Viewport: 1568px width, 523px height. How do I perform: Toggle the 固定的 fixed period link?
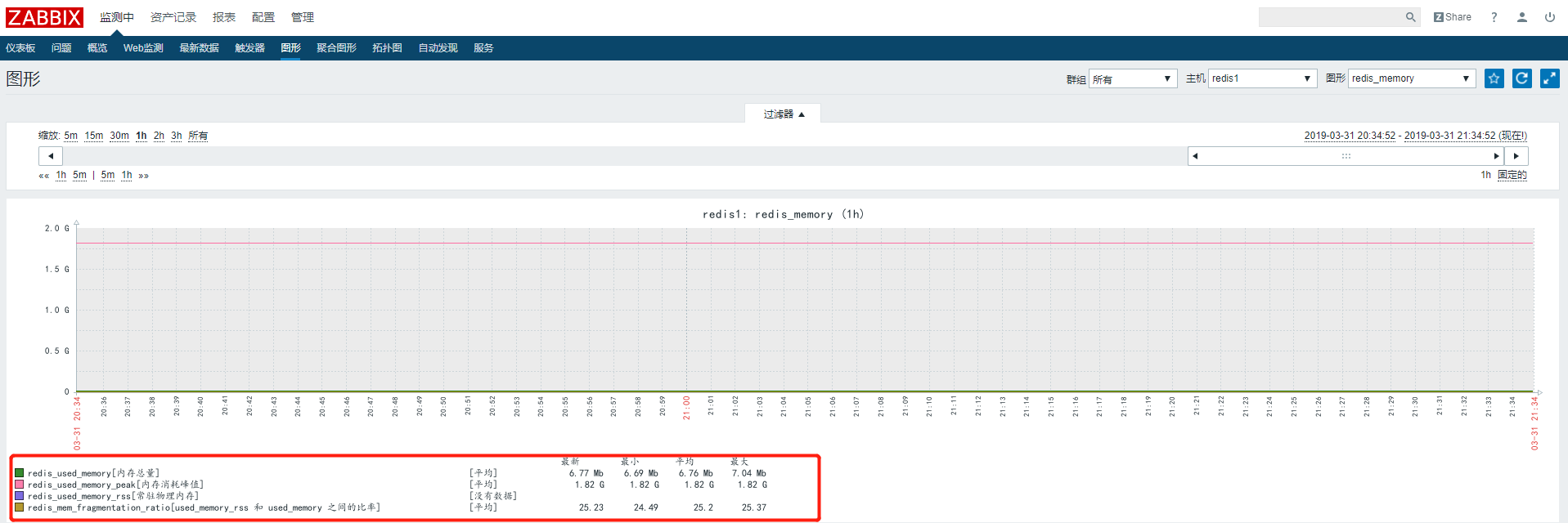tap(1512, 175)
